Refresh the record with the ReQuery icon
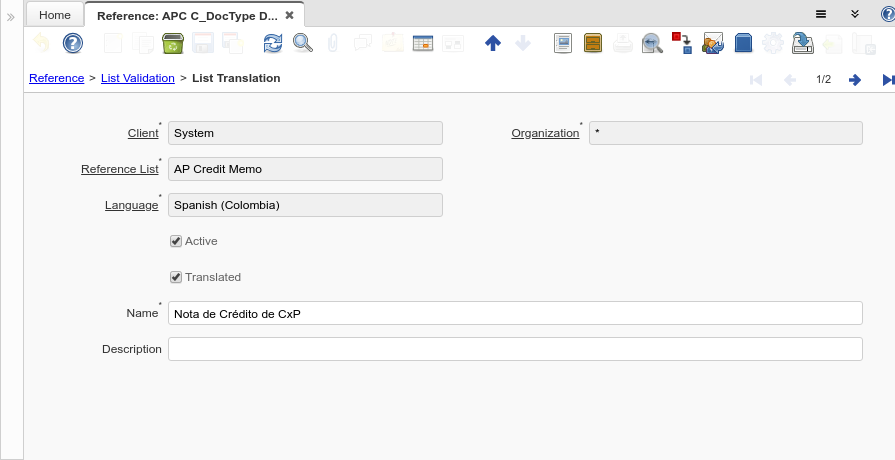Screen dimensions: 895x460 (x=273, y=43)
